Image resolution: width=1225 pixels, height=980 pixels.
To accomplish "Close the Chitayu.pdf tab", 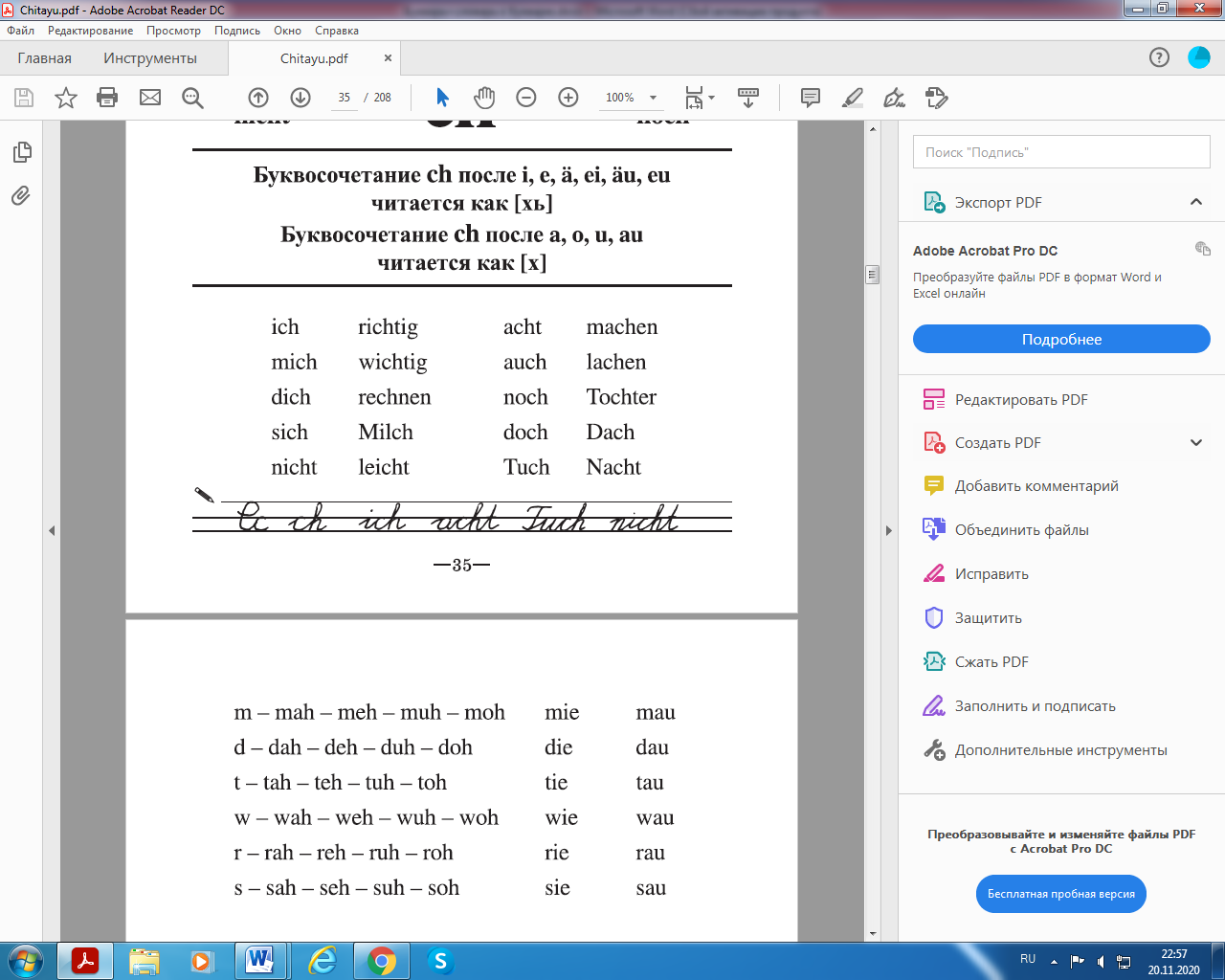I will (x=388, y=58).
